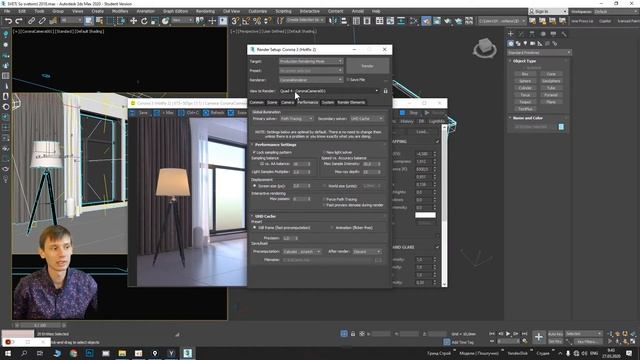Viewport: 640px width, 360px height.
Task: Open Standard Primitives dropdown
Action: click(x=539, y=53)
